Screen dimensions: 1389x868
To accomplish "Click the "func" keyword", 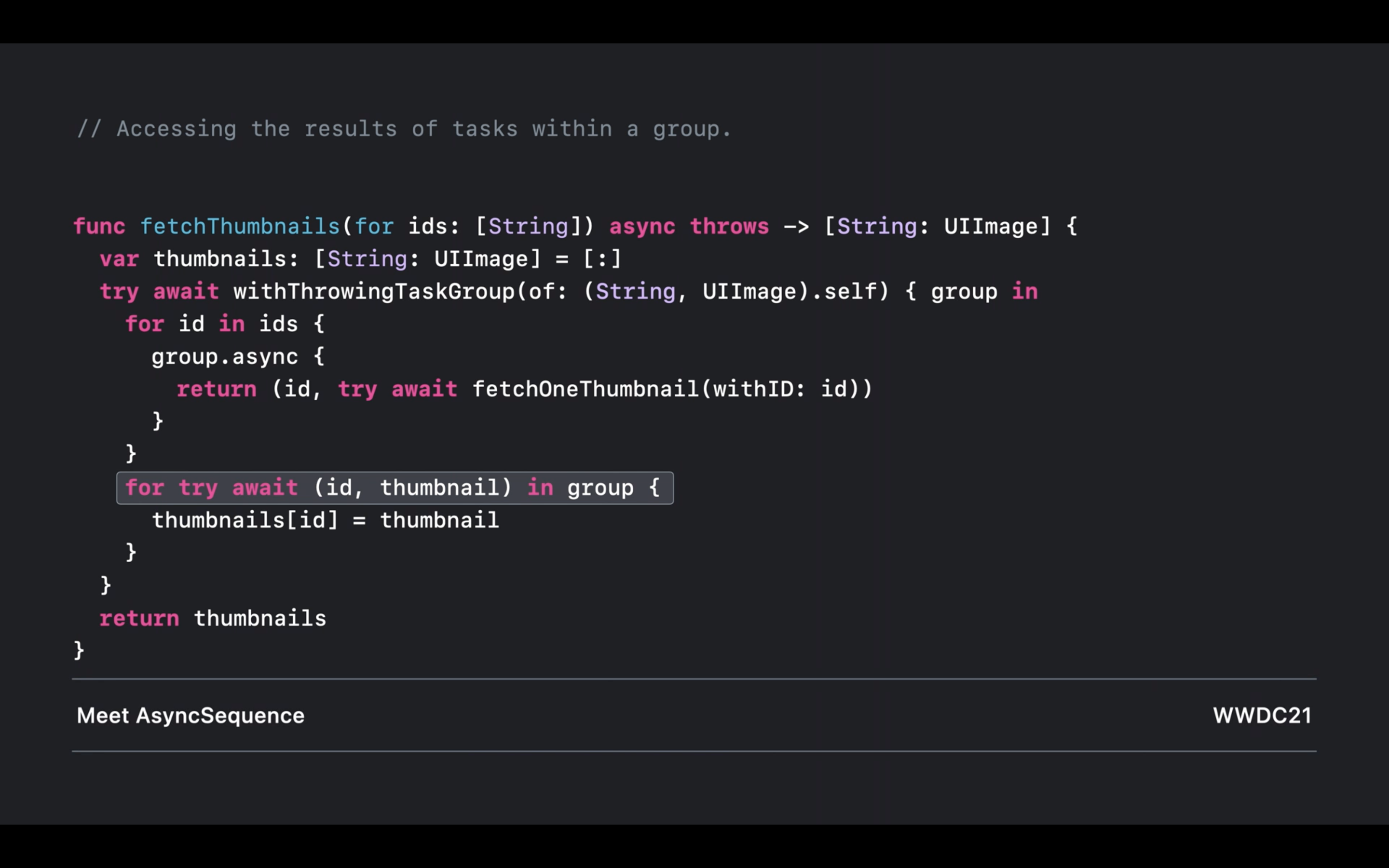I will tap(99, 226).
